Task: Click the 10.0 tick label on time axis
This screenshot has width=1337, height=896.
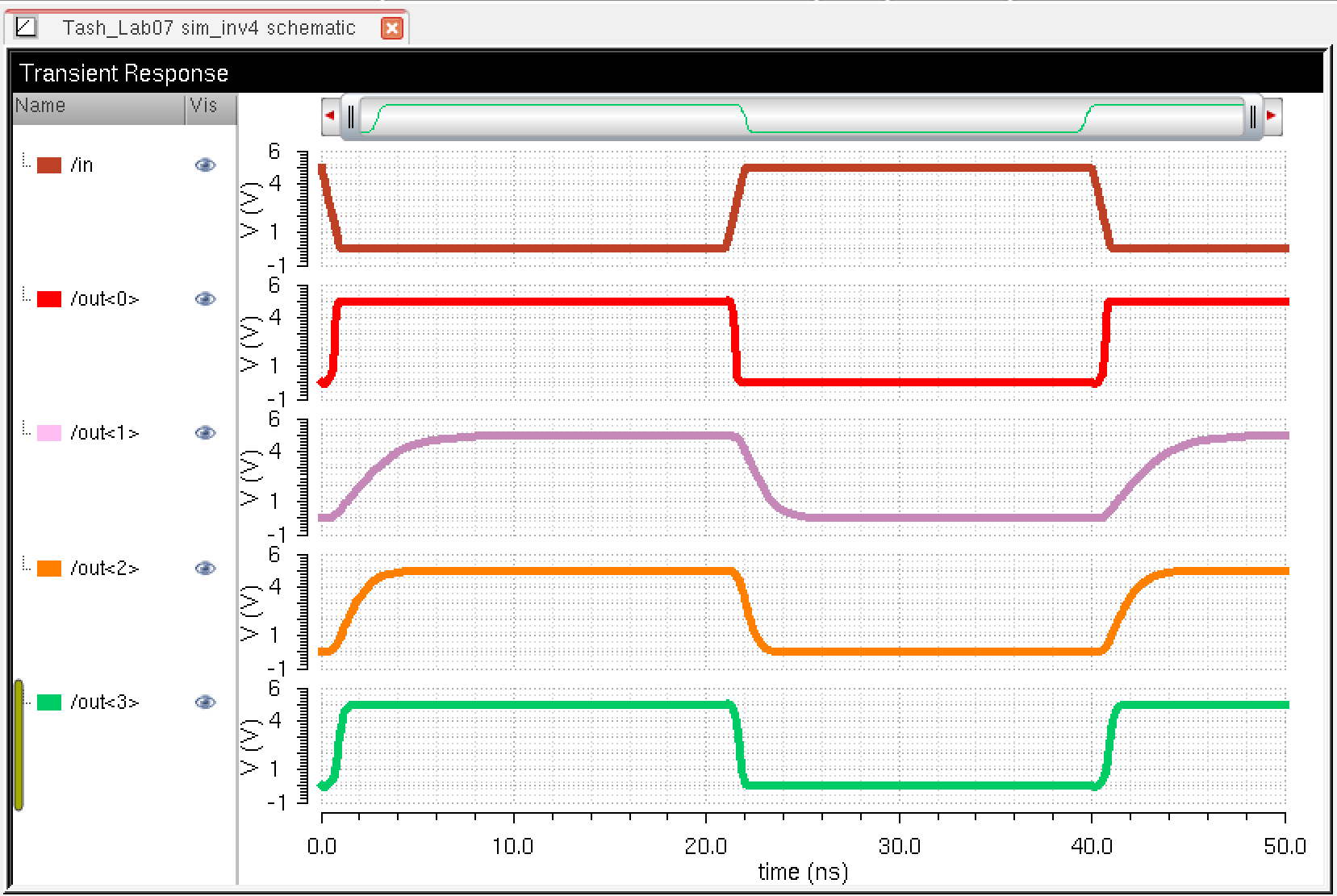Action: 513,846
